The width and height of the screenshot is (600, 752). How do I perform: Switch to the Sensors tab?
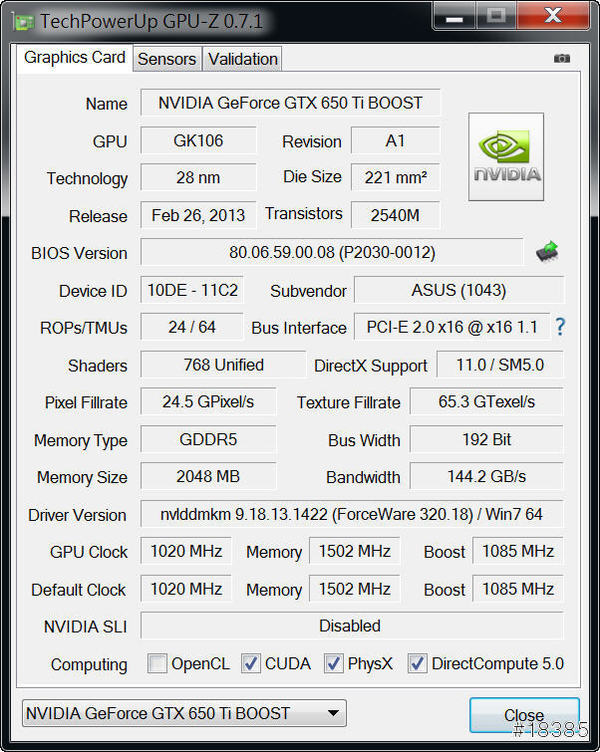click(x=166, y=59)
